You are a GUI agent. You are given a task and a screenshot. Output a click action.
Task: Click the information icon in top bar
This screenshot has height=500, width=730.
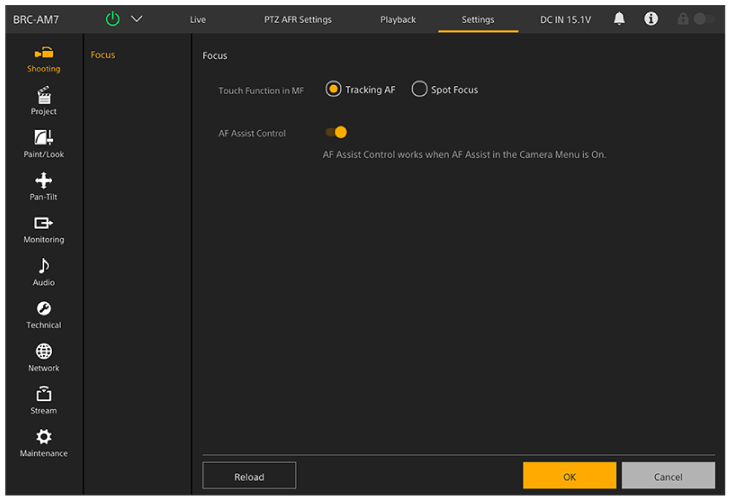[651, 19]
